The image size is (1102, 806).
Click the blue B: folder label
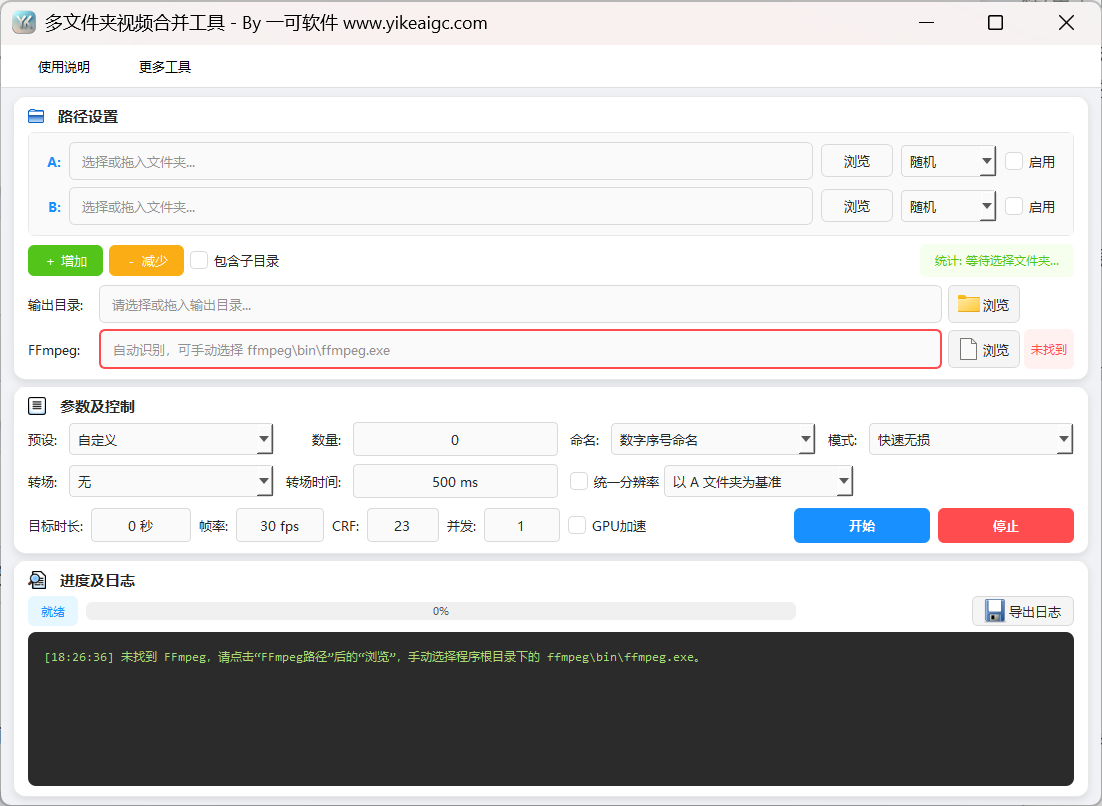click(x=54, y=207)
